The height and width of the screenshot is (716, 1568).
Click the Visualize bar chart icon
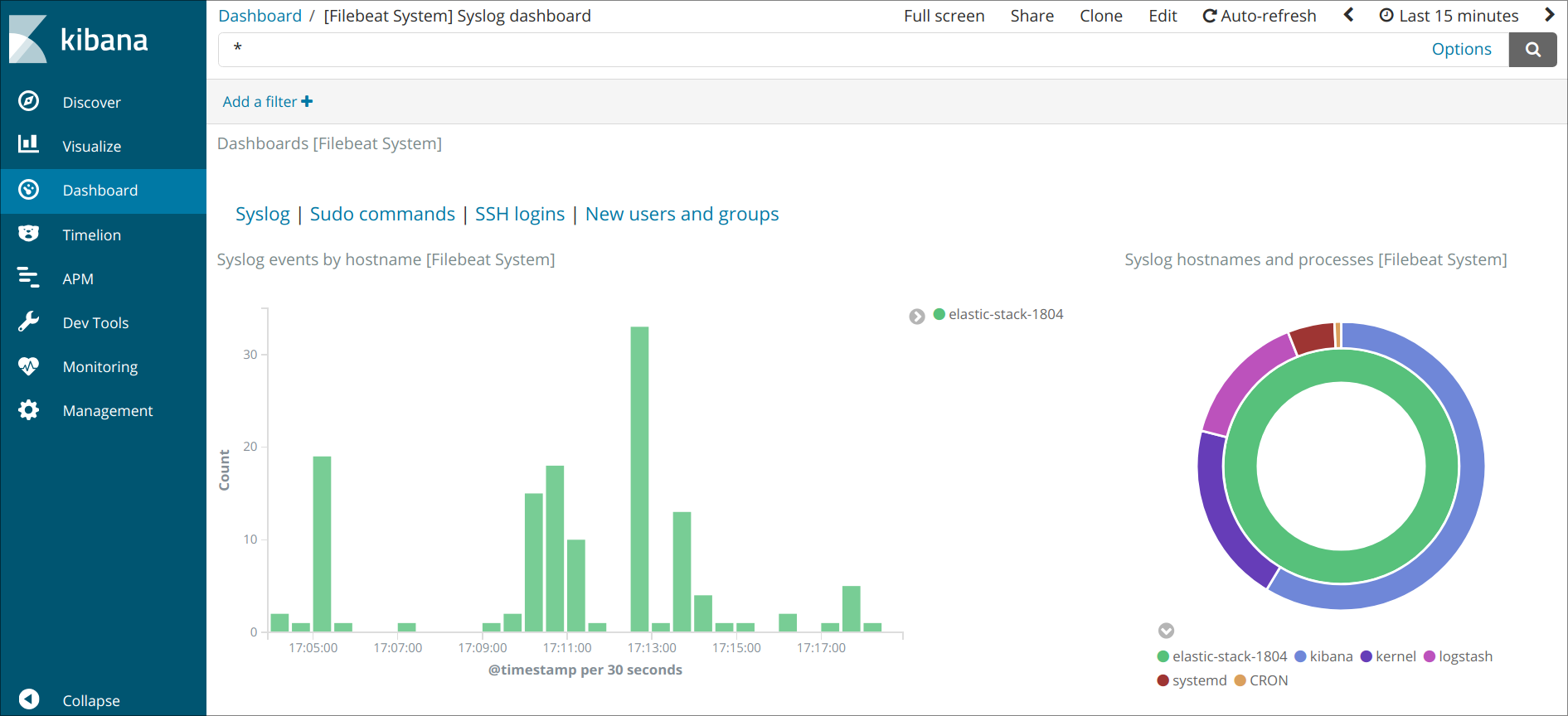28,144
